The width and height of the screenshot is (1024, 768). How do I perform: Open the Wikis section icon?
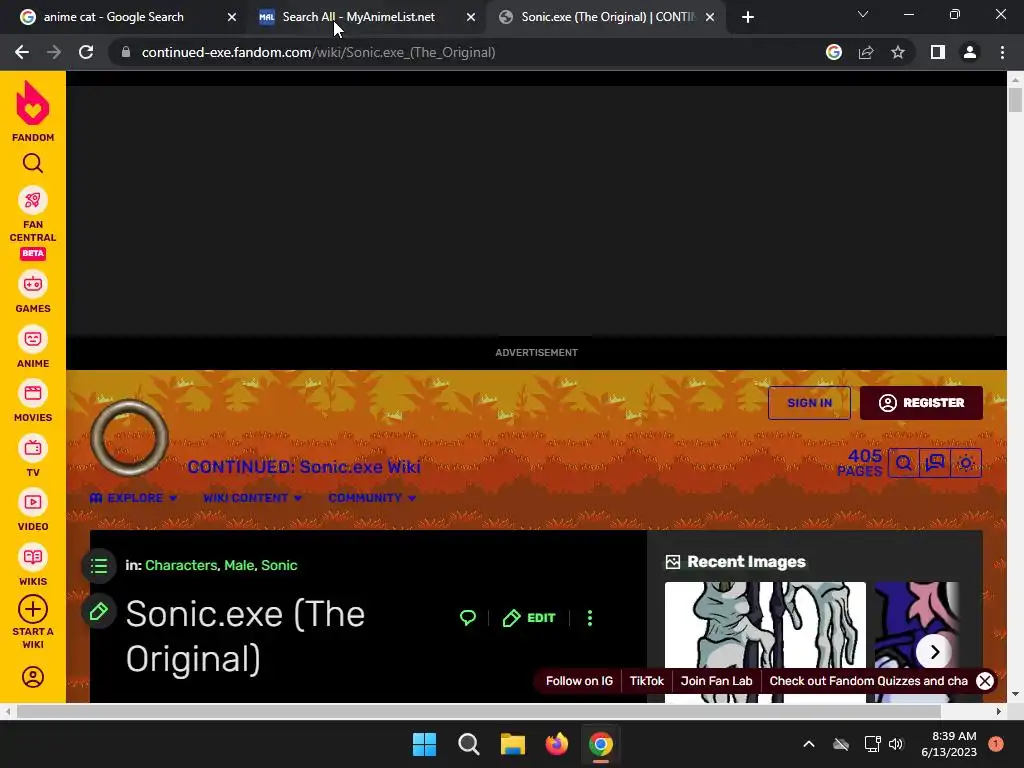pyautogui.click(x=33, y=557)
